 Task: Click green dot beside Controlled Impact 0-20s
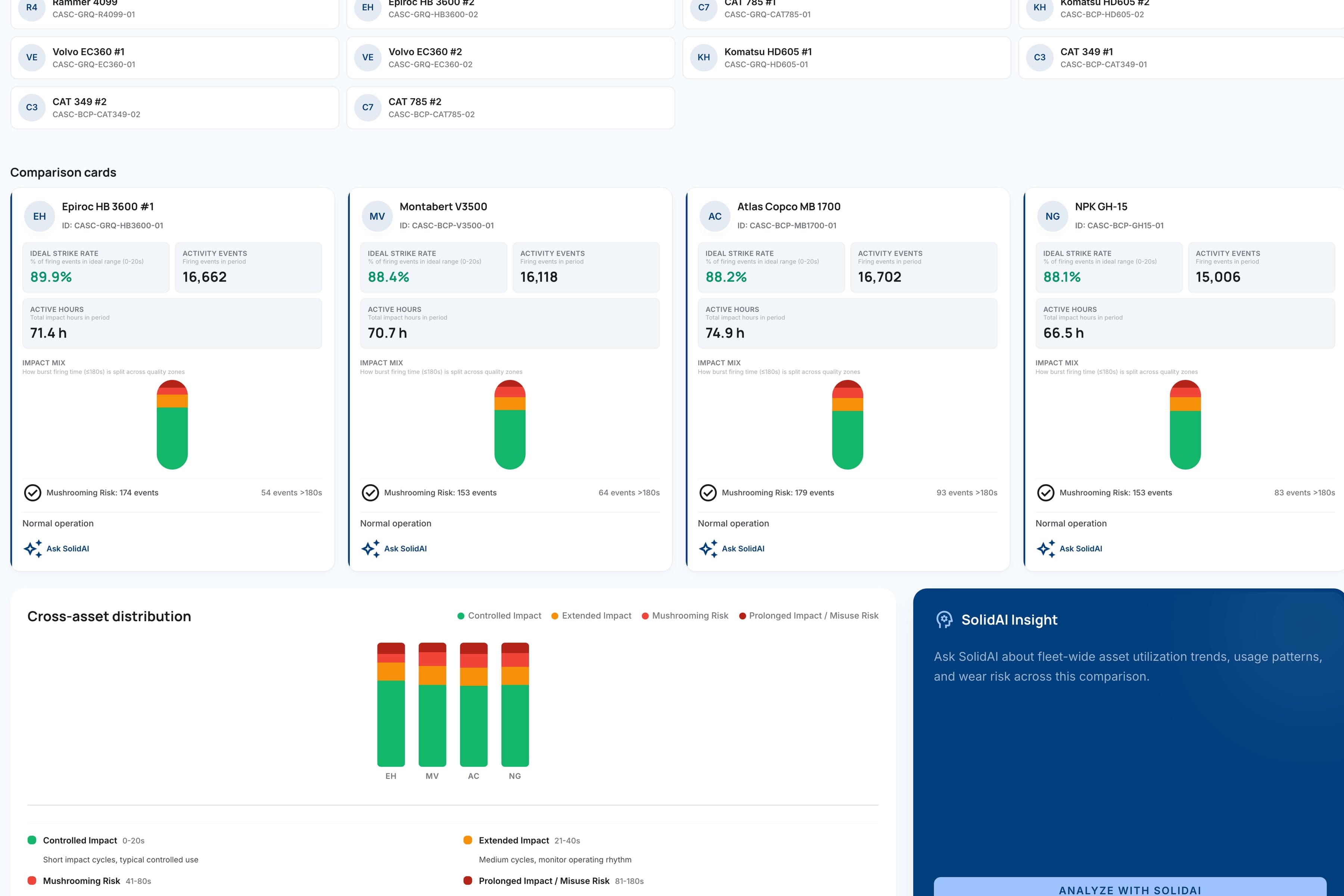coord(32,840)
